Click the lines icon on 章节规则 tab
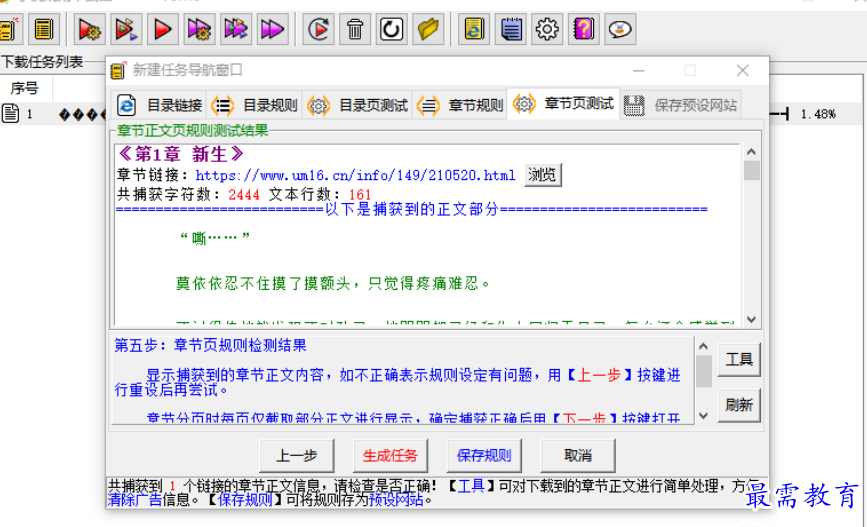Viewport: 867px width, 527px height. click(x=428, y=105)
